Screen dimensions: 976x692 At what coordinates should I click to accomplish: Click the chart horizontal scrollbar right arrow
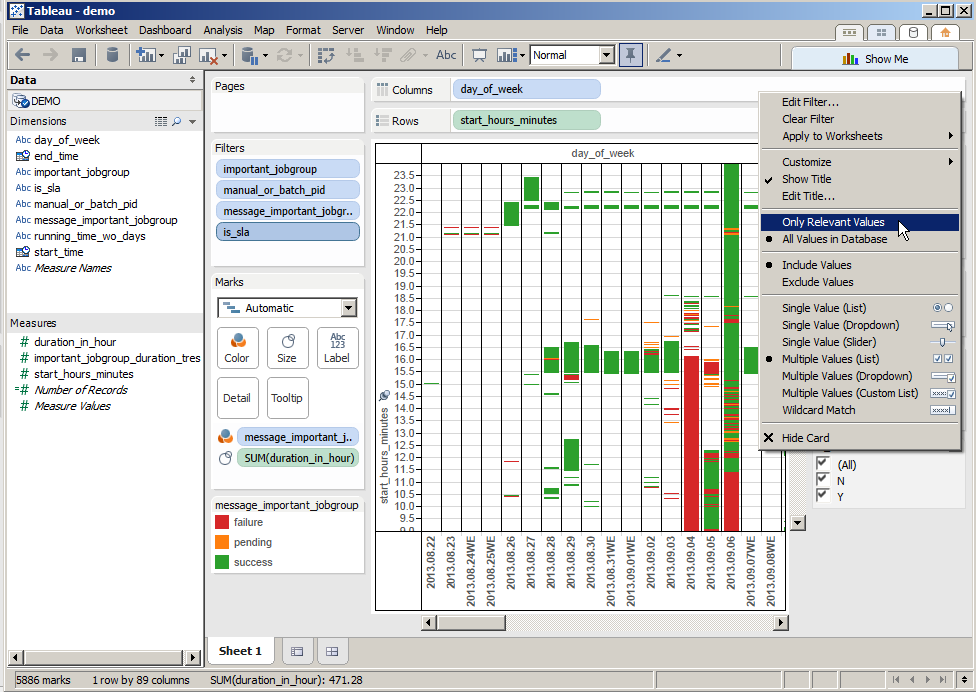(x=781, y=622)
